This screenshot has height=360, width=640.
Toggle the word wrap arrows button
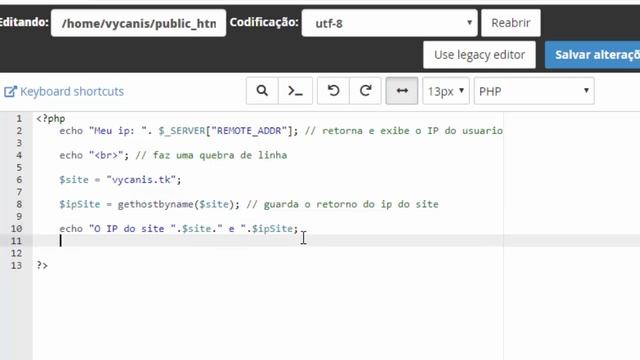402,91
